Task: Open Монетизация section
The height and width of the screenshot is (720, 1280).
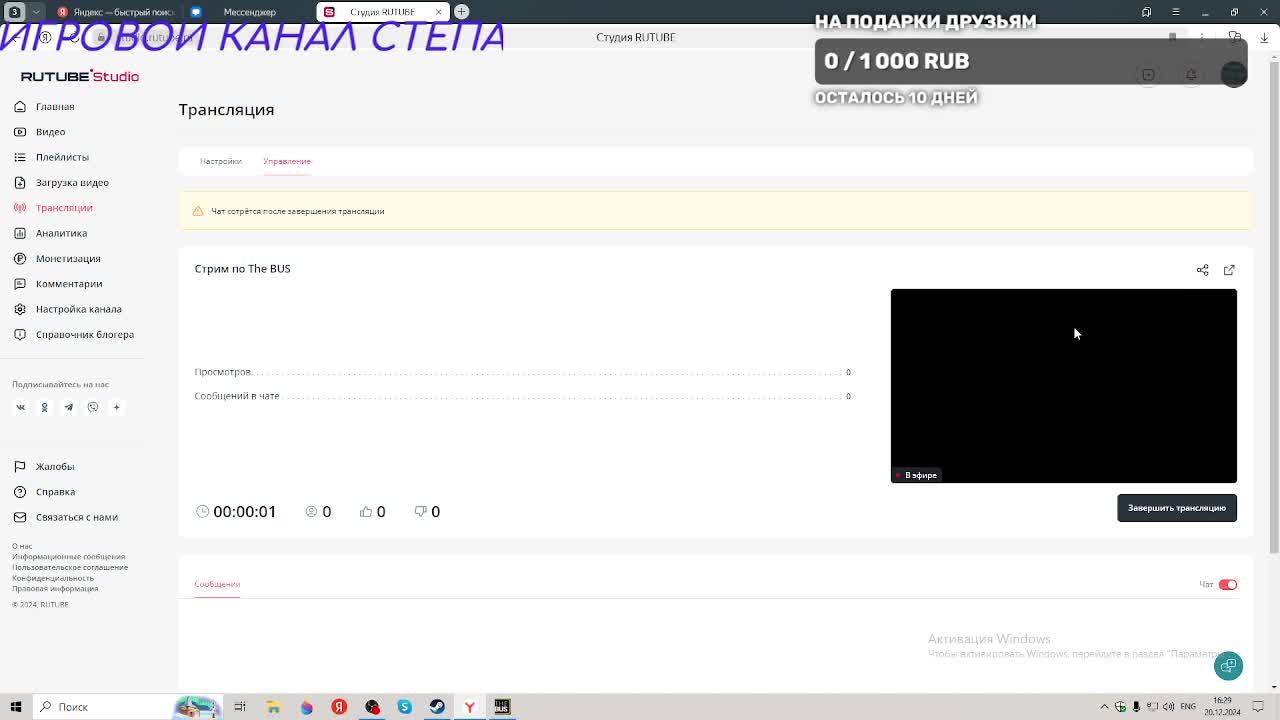Action: click(x=68, y=258)
